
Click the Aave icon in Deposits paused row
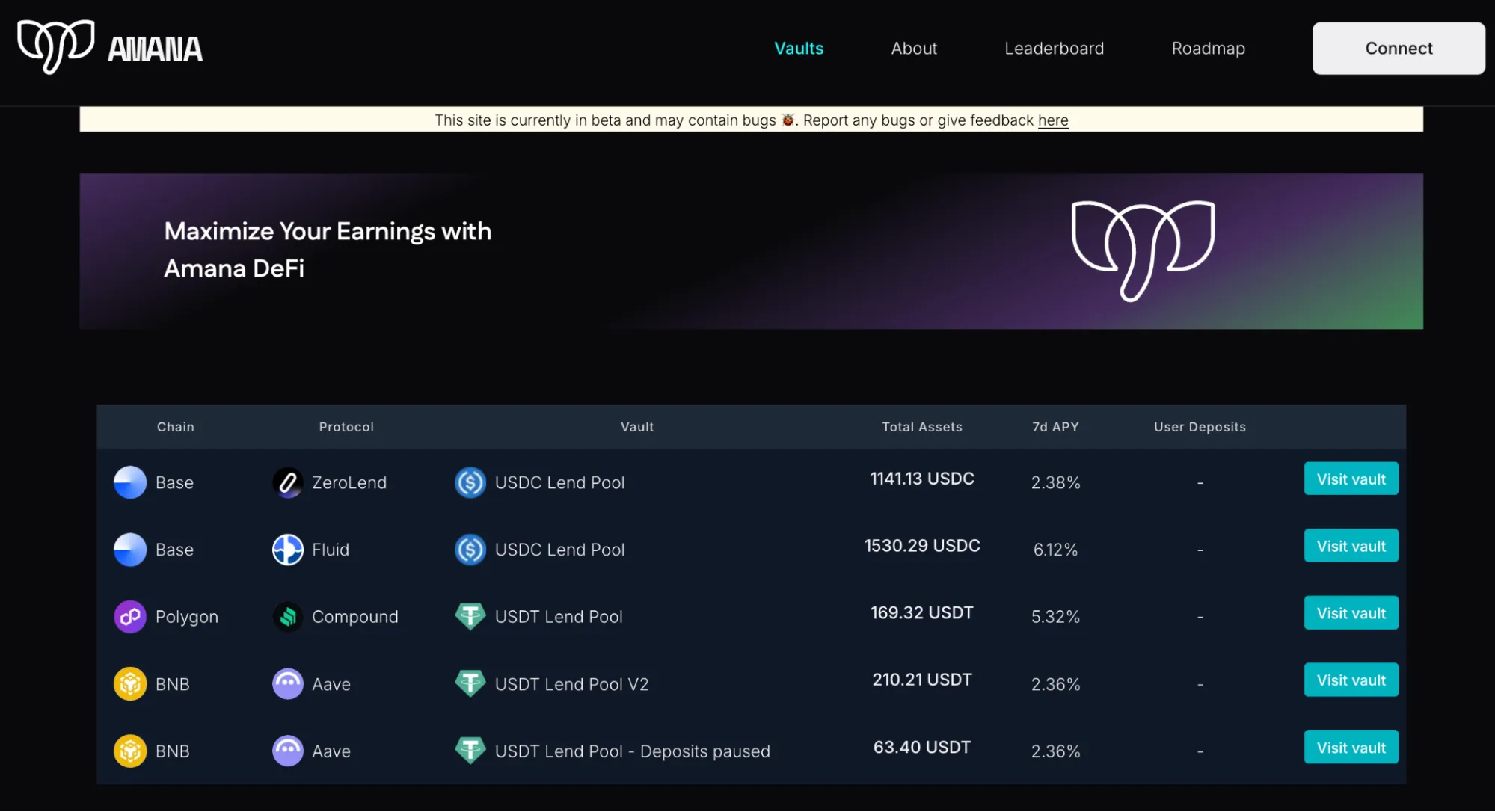pyautogui.click(x=288, y=751)
